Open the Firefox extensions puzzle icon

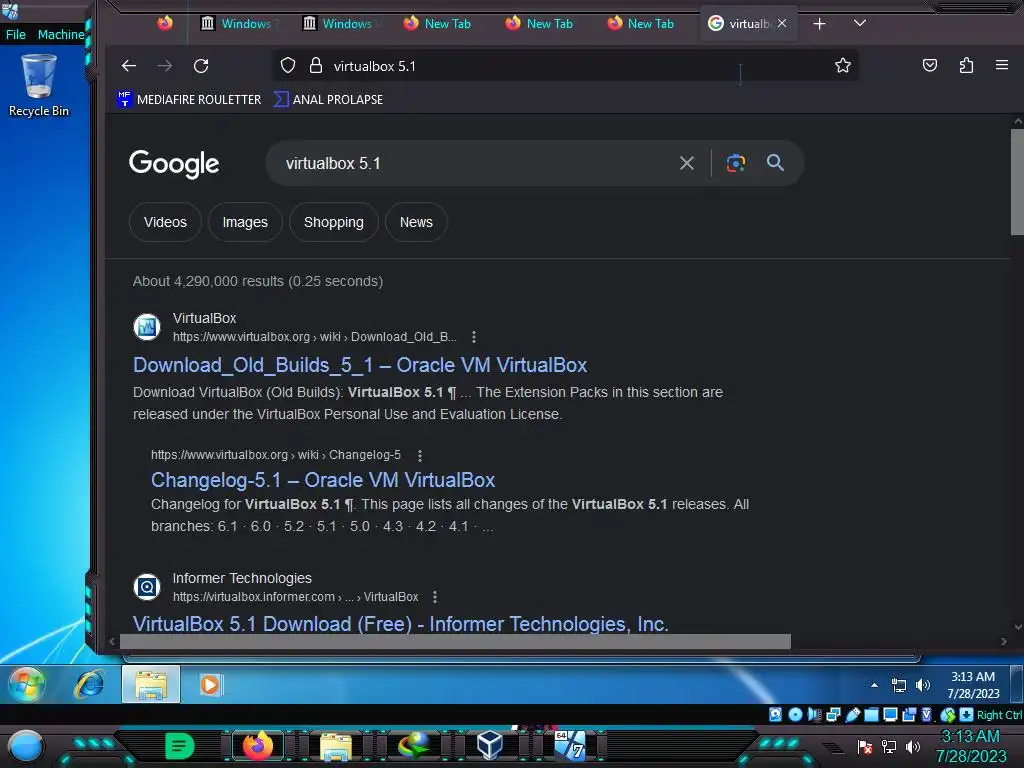(x=967, y=65)
